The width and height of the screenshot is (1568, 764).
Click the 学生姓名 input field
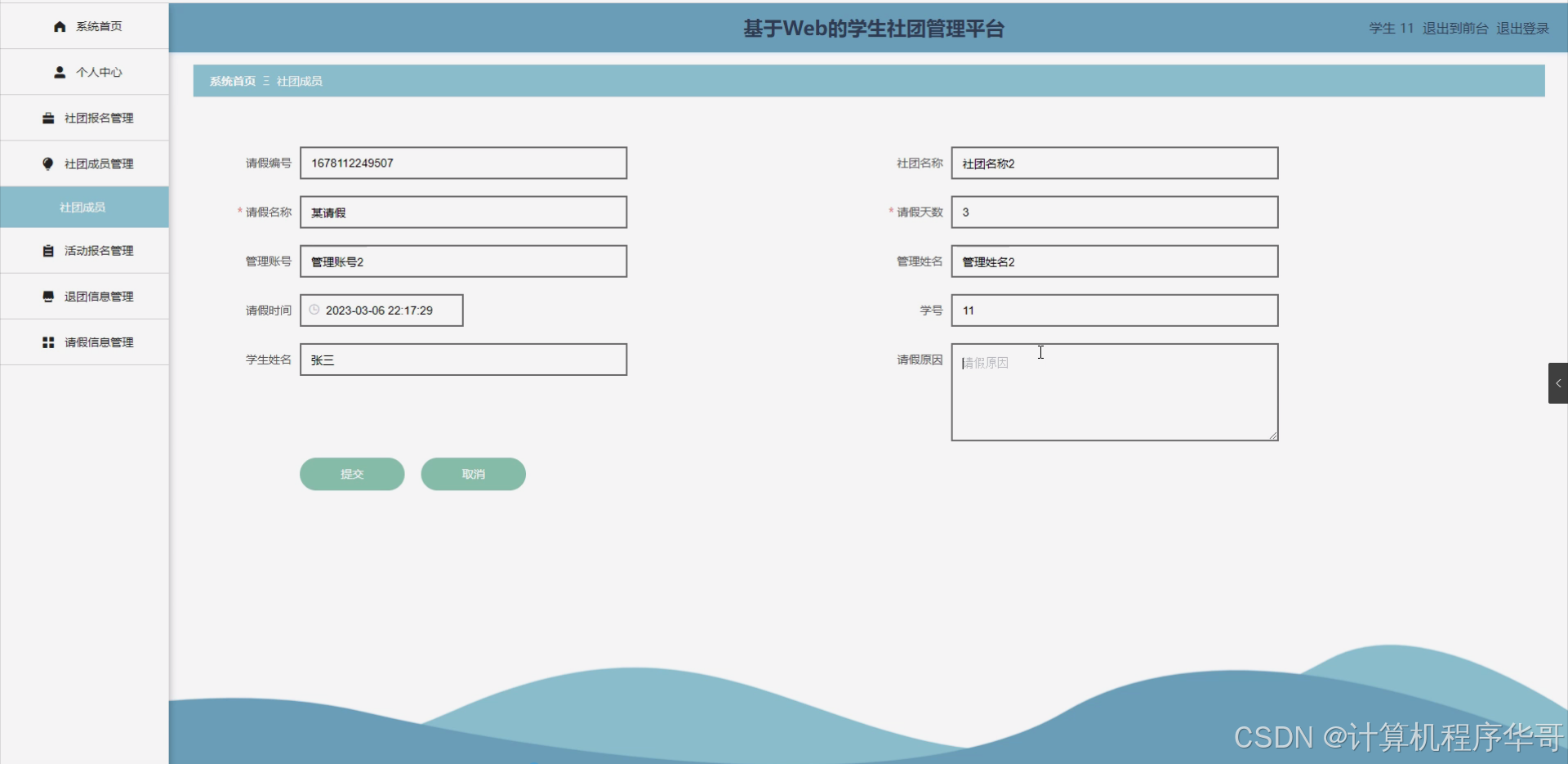point(463,359)
